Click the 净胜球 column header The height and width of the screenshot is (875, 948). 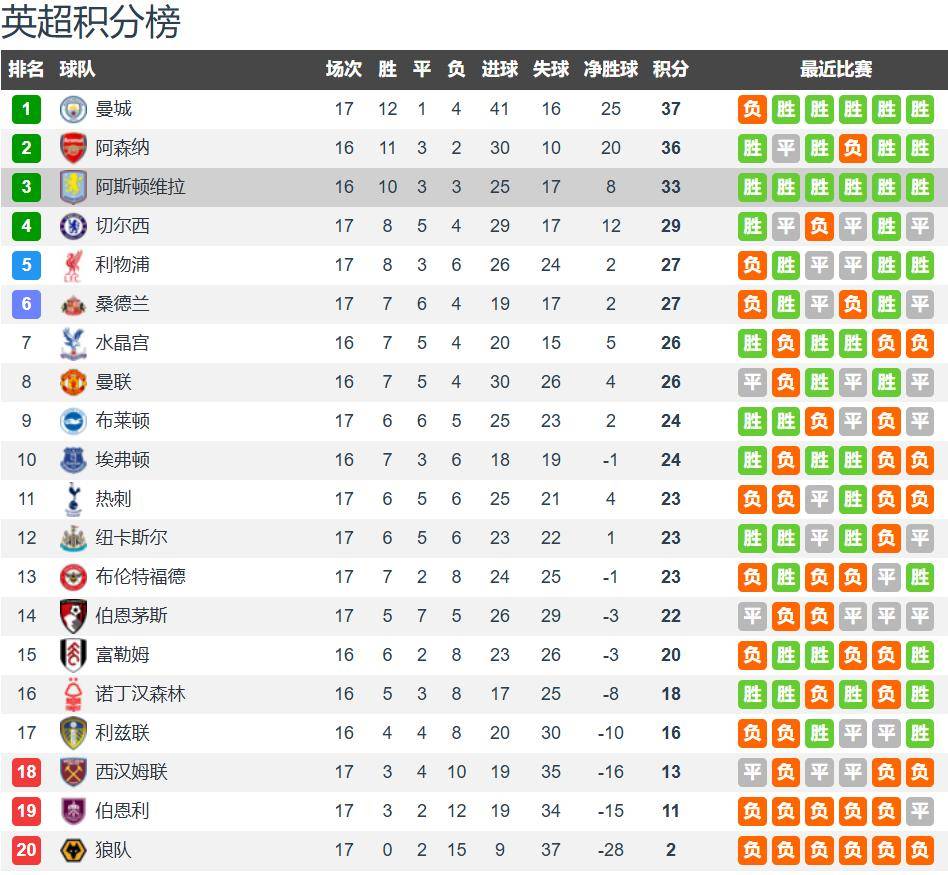[x=611, y=69]
